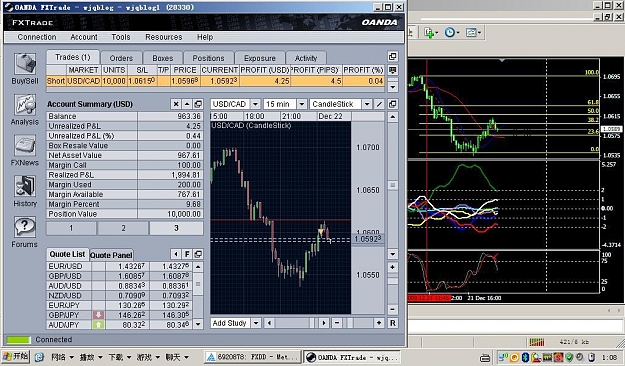Open the clock icon dropdown arrow in MetaTrader
Viewport: 625px width, 366px height.
tap(458, 32)
